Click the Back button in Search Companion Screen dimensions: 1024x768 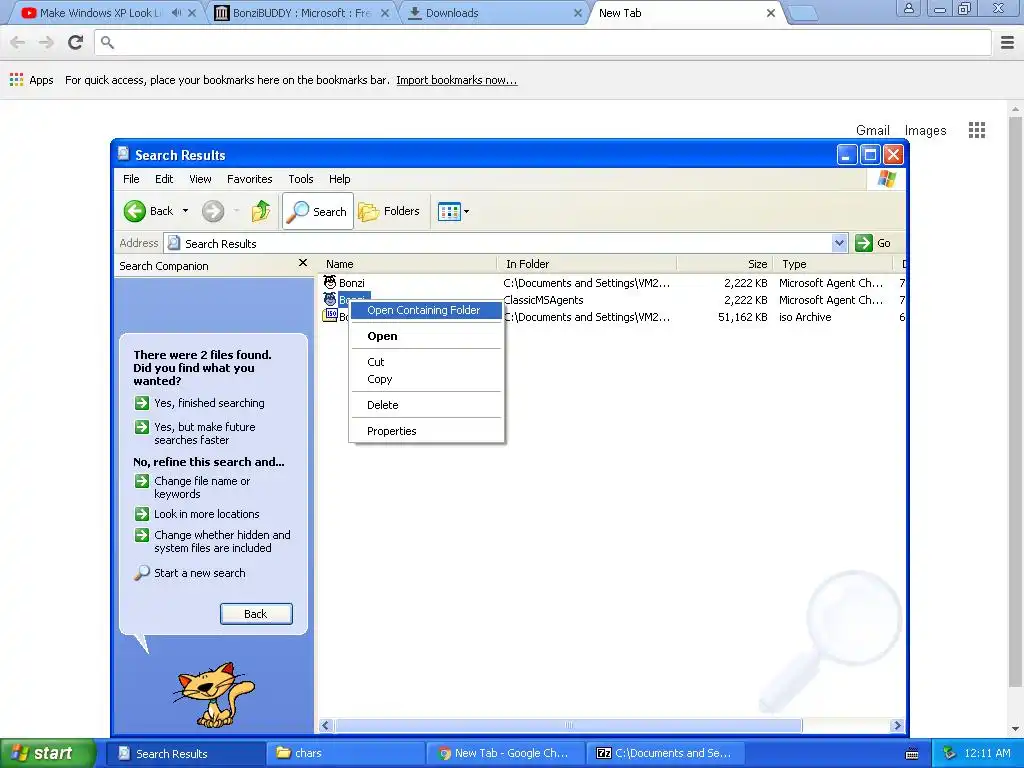(x=256, y=614)
